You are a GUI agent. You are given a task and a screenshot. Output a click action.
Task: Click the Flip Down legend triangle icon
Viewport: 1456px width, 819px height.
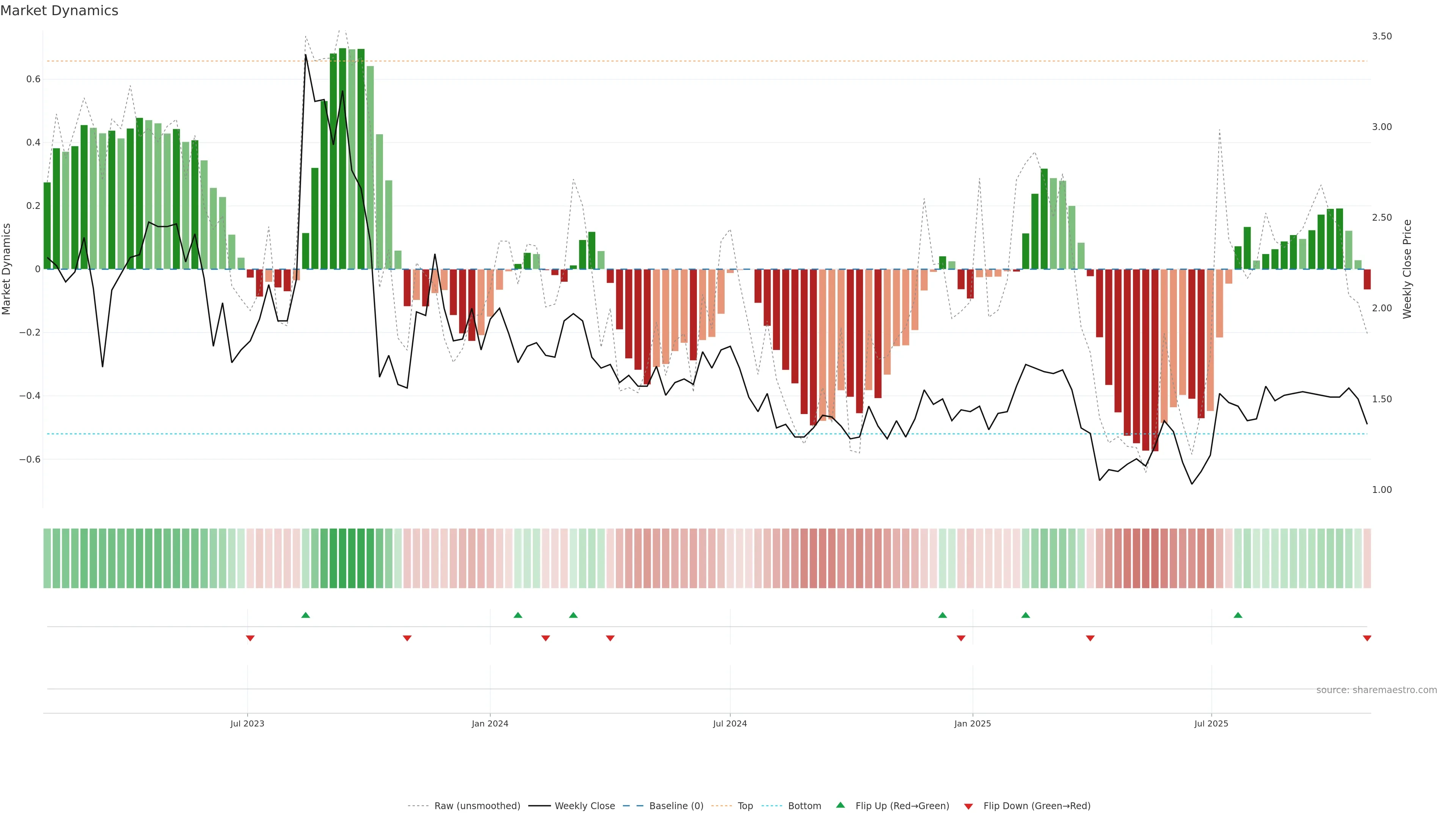(x=968, y=806)
